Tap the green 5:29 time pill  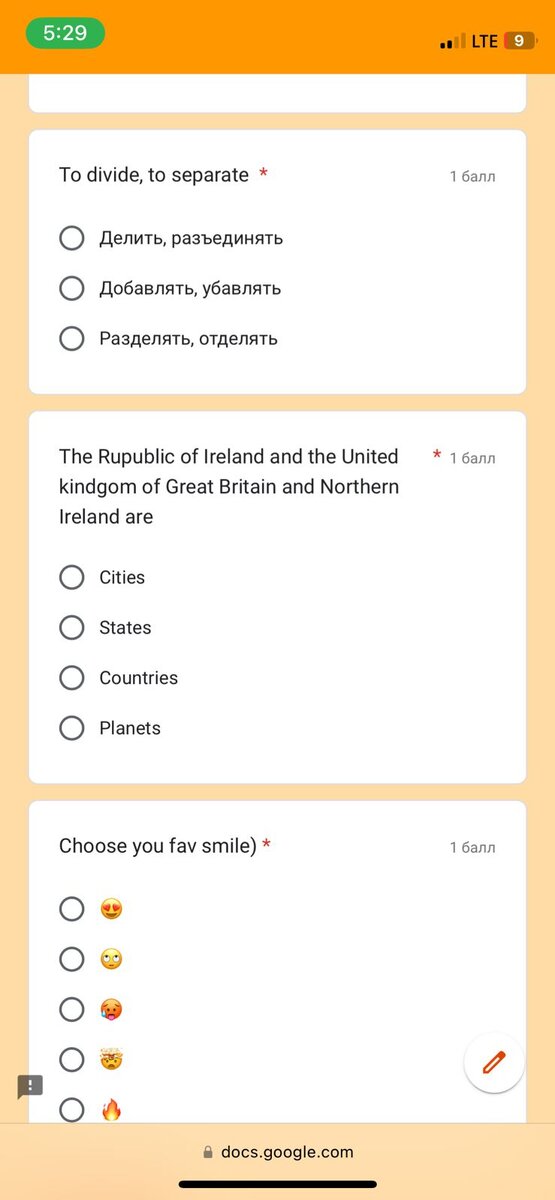(x=65, y=33)
